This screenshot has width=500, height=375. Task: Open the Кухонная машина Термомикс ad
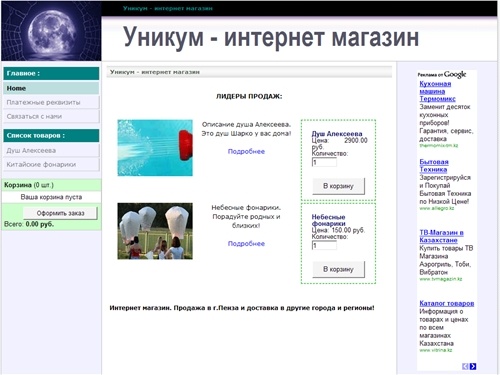click(437, 91)
